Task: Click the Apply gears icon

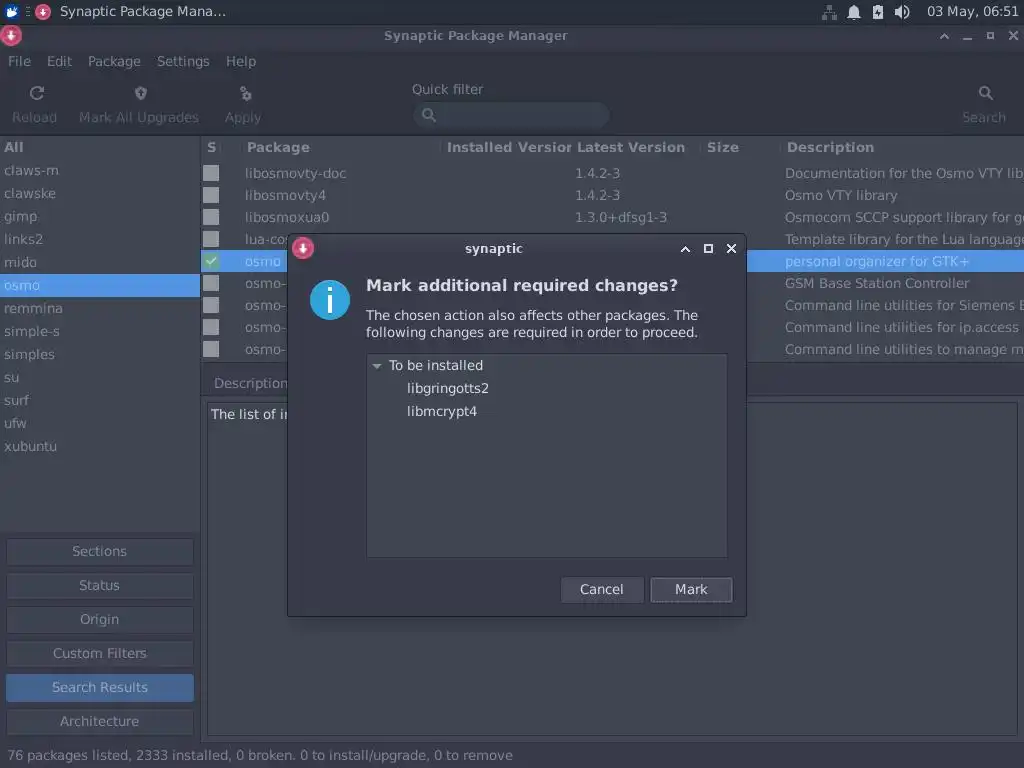Action: pos(246,94)
